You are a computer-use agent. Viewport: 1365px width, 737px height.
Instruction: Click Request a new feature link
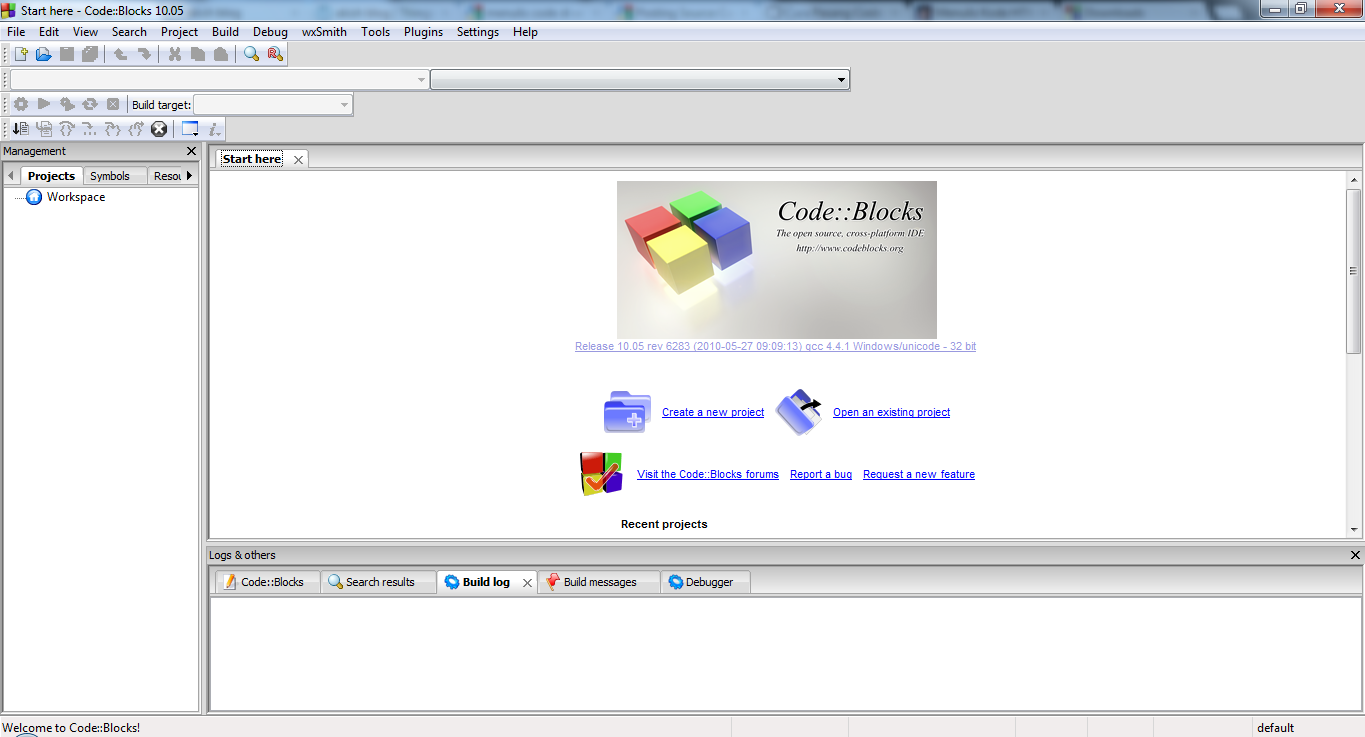pyautogui.click(x=919, y=474)
